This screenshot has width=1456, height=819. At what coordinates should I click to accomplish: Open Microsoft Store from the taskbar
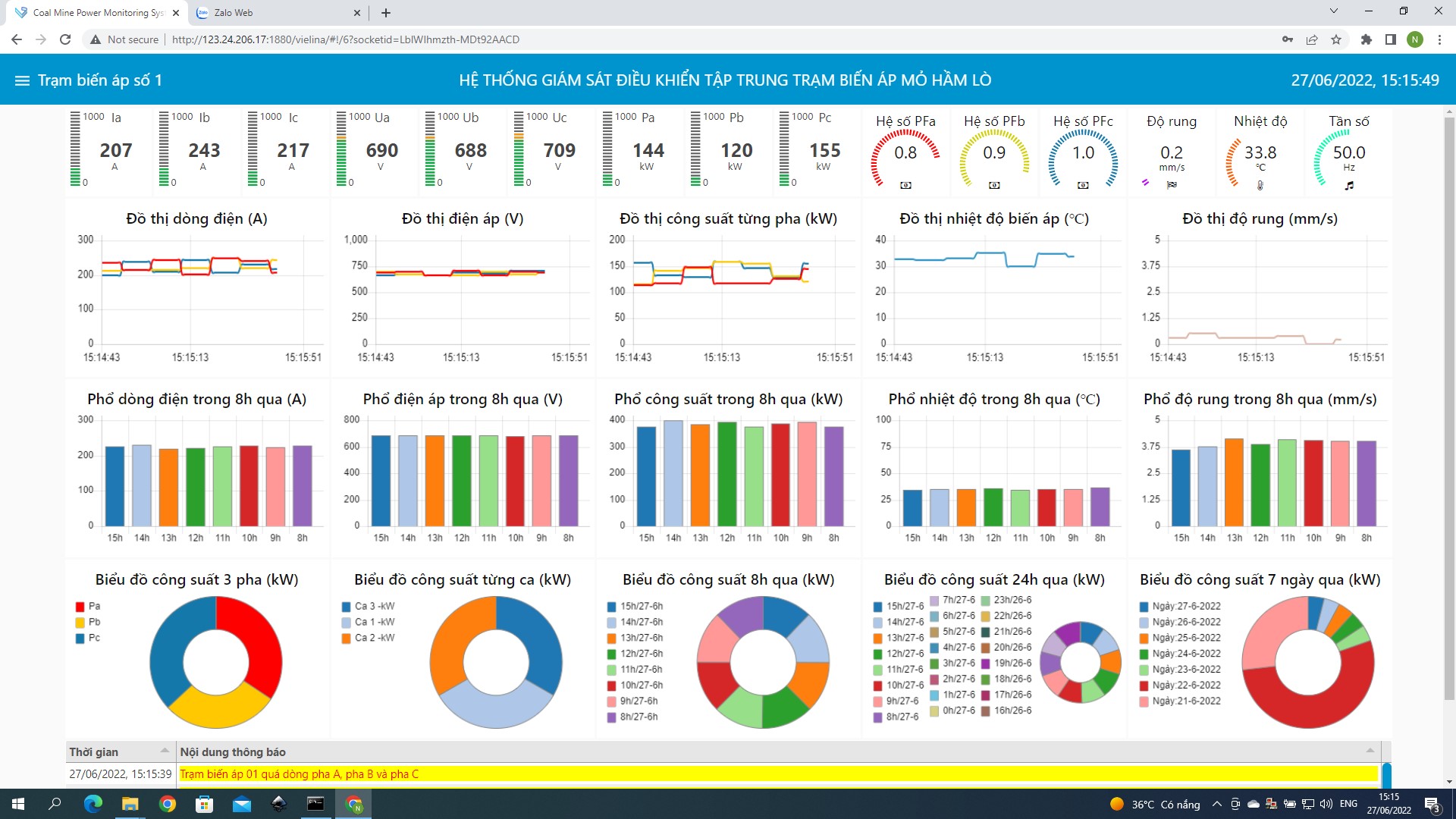point(205,804)
